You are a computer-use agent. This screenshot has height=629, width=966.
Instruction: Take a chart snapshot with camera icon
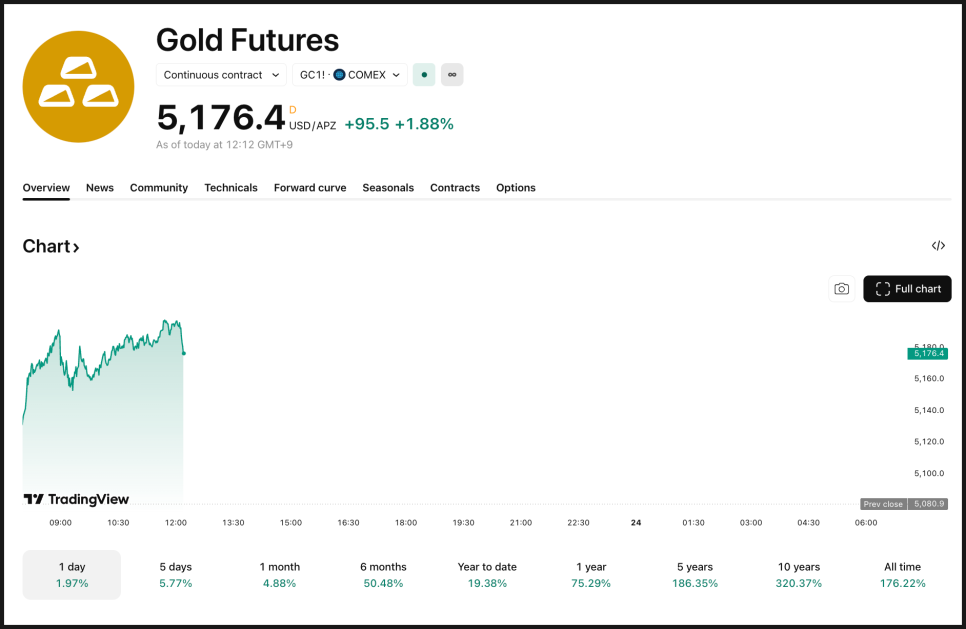(842, 289)
